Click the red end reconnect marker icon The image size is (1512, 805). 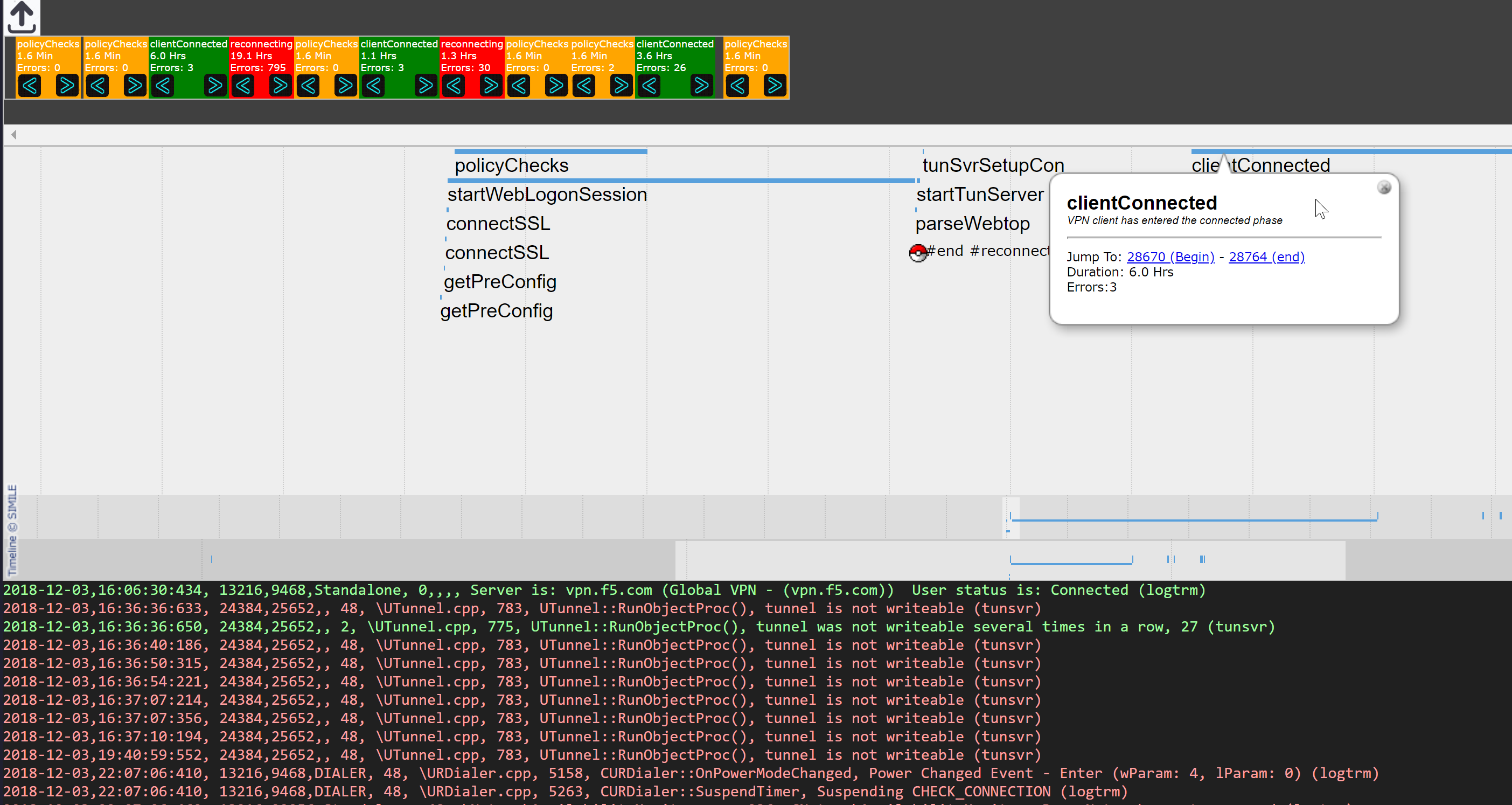click(x=917, y=253)
